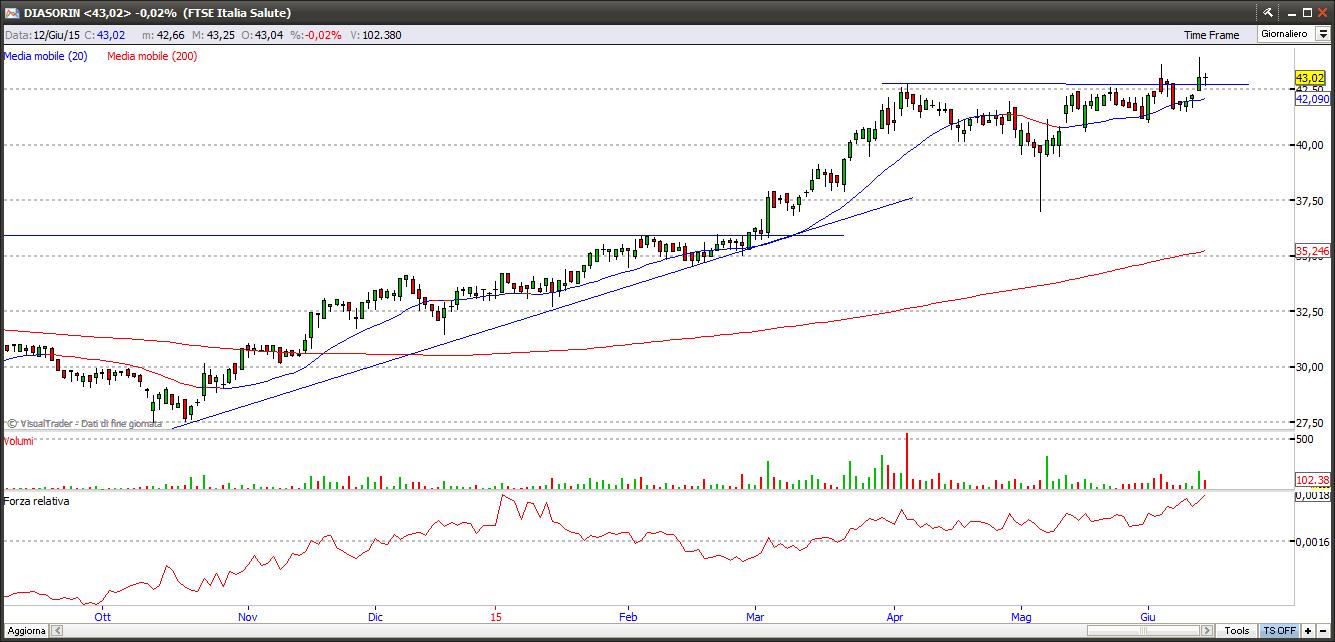Click the Volumi panel label
The width and height of the screenshot is (1335, 642).
(x=19, y=441)
